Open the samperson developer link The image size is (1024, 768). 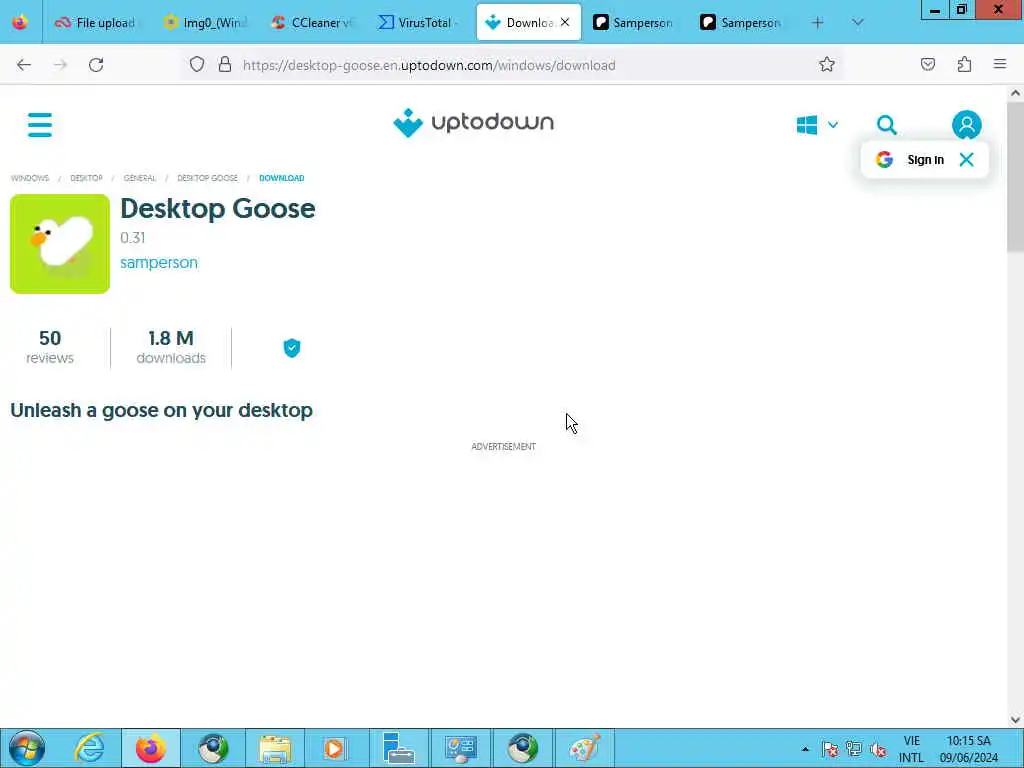[159, 263]
